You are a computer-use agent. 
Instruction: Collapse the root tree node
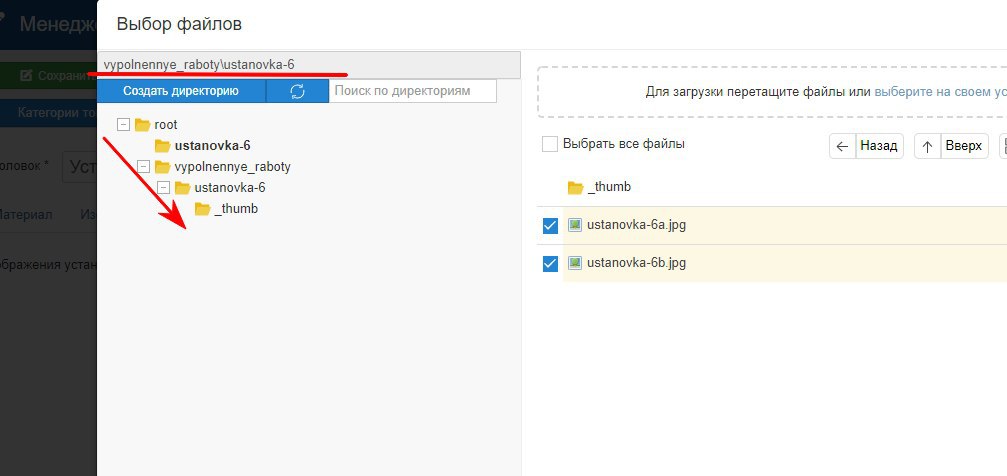tap(123, 125)
